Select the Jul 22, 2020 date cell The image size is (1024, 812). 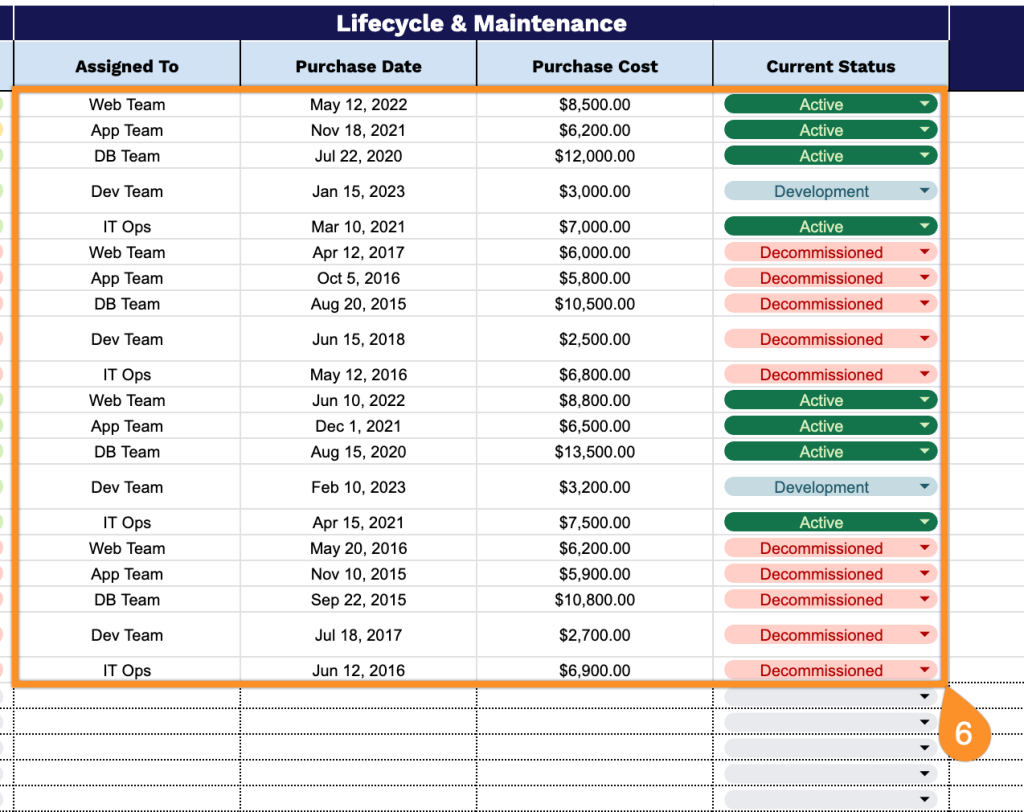pyautogui.click(x=358, y=156)
